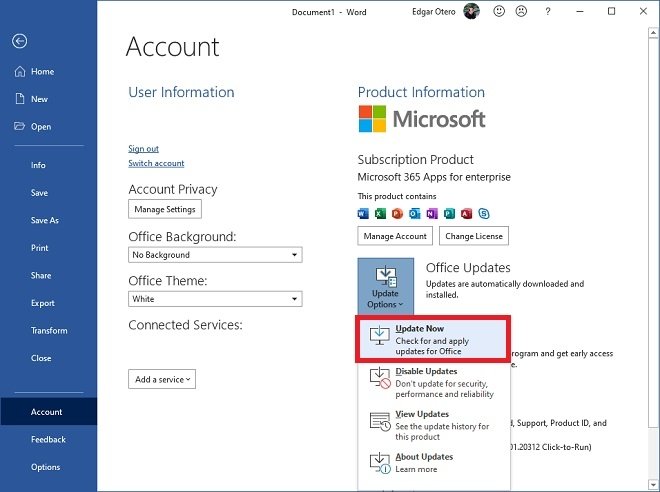Click the Manage Account button

tap(395, 236)
